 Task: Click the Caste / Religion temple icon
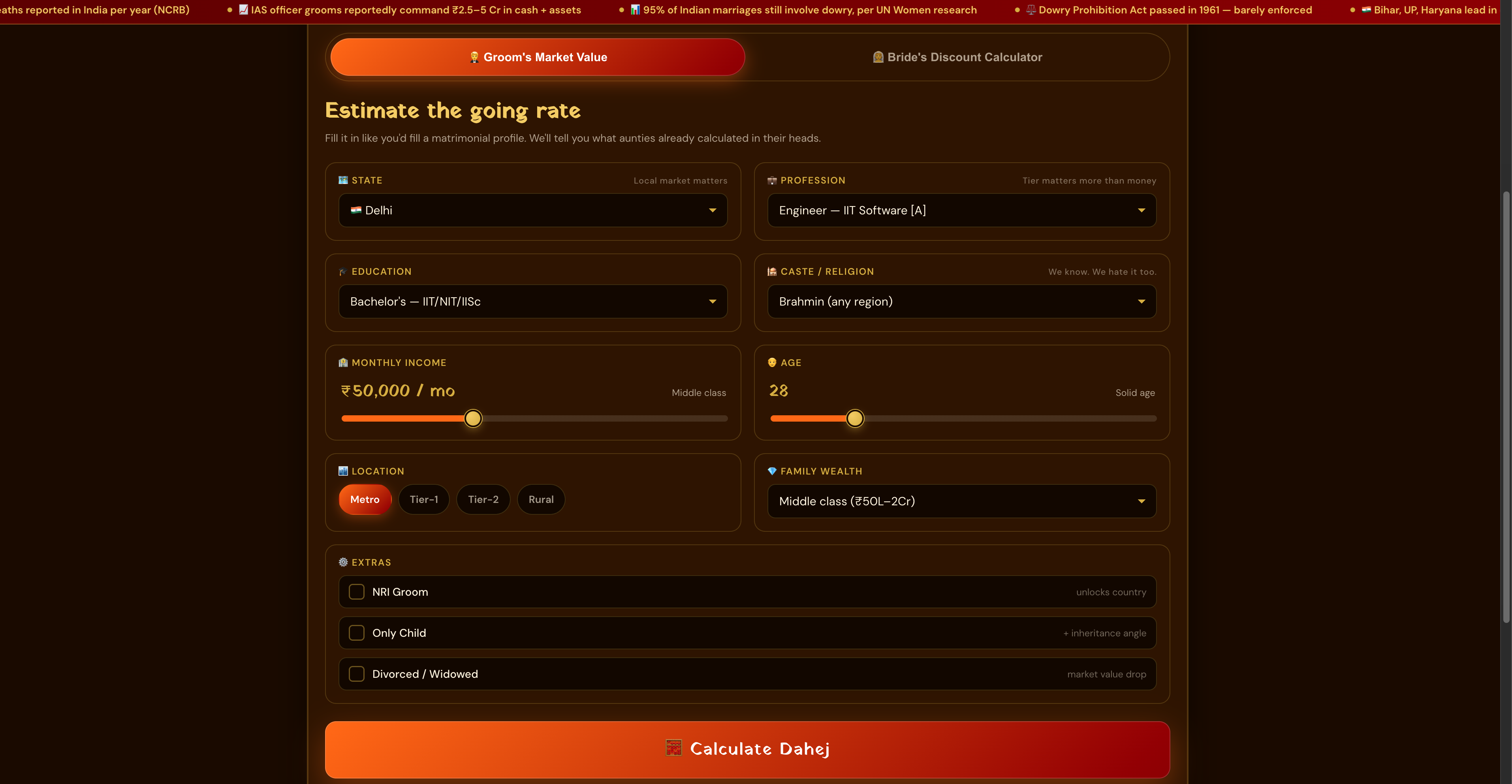pos(772,272)
